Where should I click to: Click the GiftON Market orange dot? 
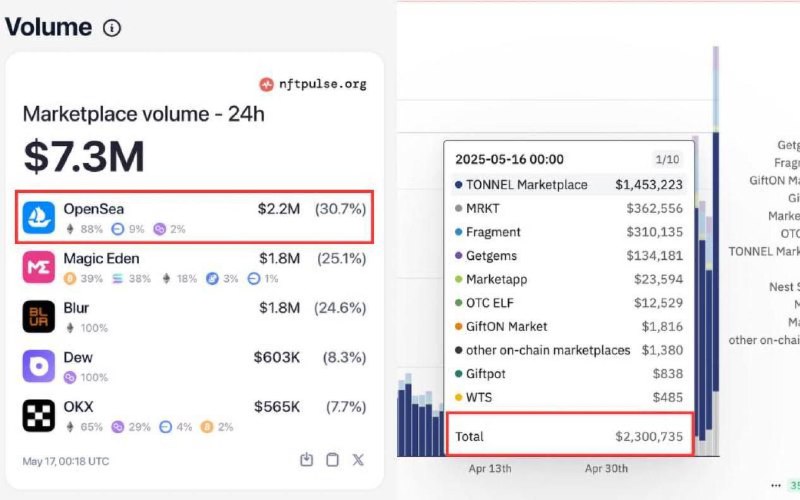tap(458, 327)
